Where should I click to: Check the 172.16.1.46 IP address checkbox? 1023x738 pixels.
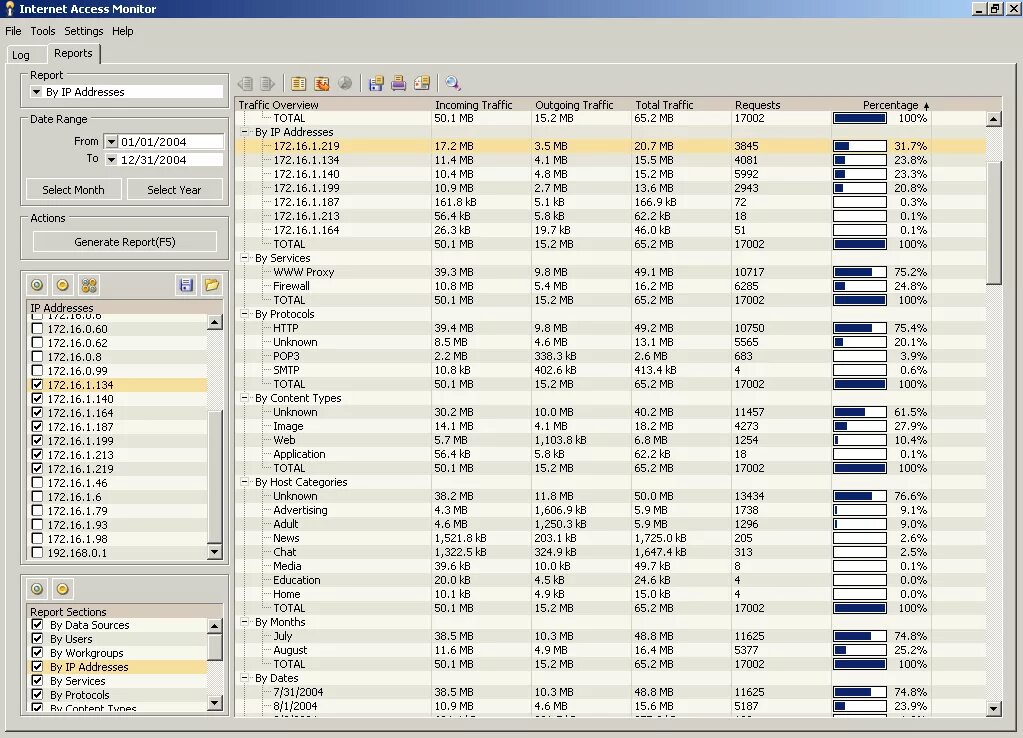[x=37, y=482]
